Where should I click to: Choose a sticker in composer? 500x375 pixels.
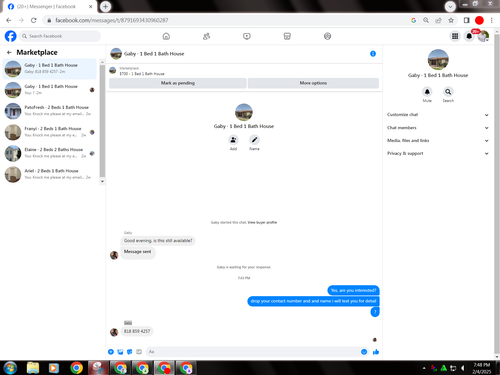point(130,352)
